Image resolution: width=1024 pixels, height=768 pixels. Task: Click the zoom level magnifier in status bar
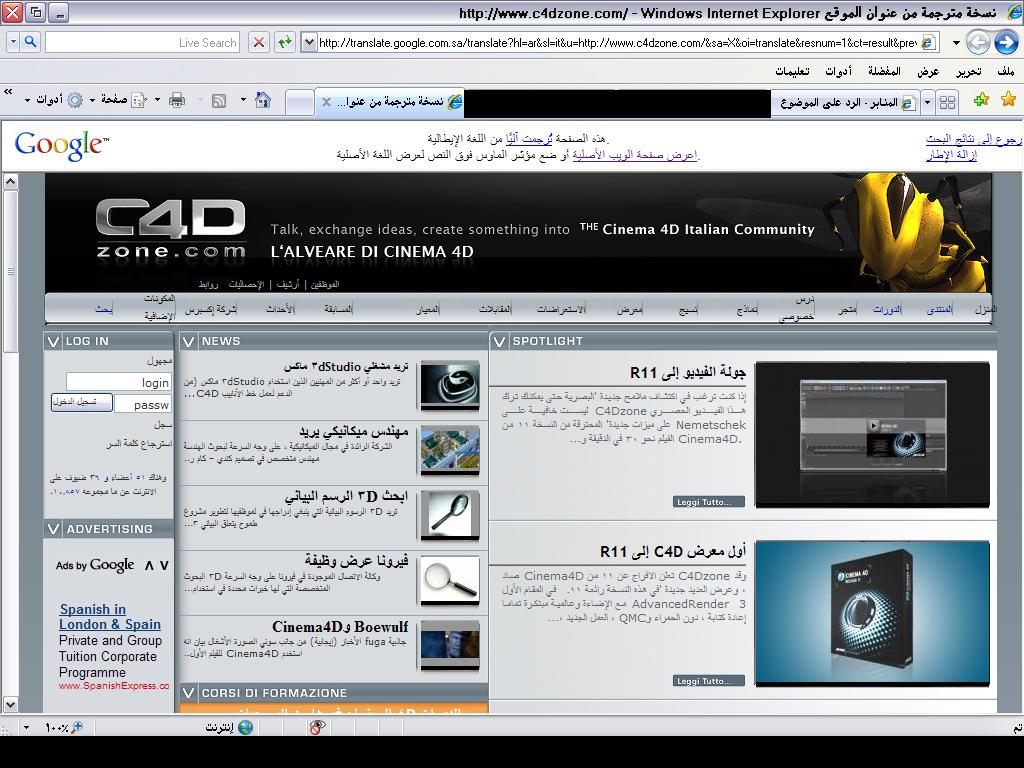pyautogui.click(x=76, y=727)
